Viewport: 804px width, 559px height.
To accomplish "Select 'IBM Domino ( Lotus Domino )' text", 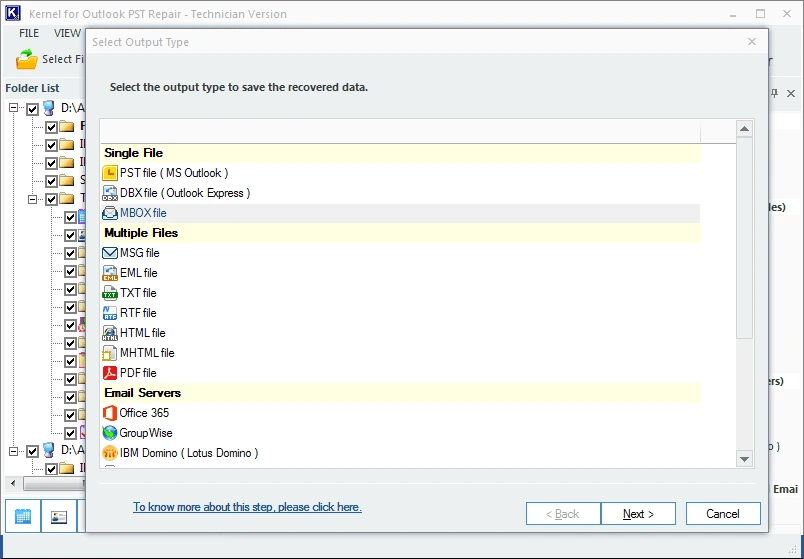I will click(189, 453).
